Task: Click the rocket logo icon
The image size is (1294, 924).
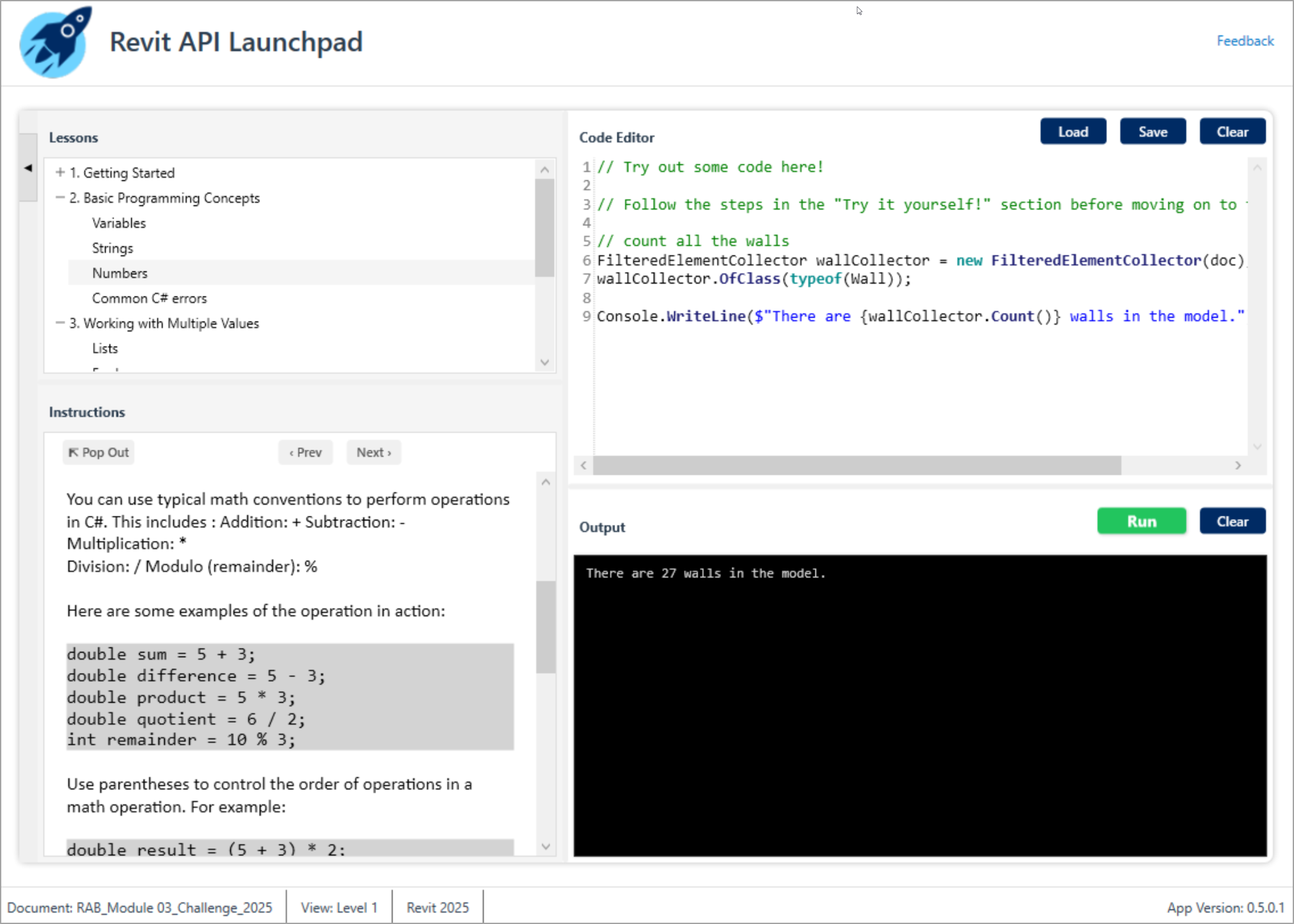Action: click(x=55, y=43)
